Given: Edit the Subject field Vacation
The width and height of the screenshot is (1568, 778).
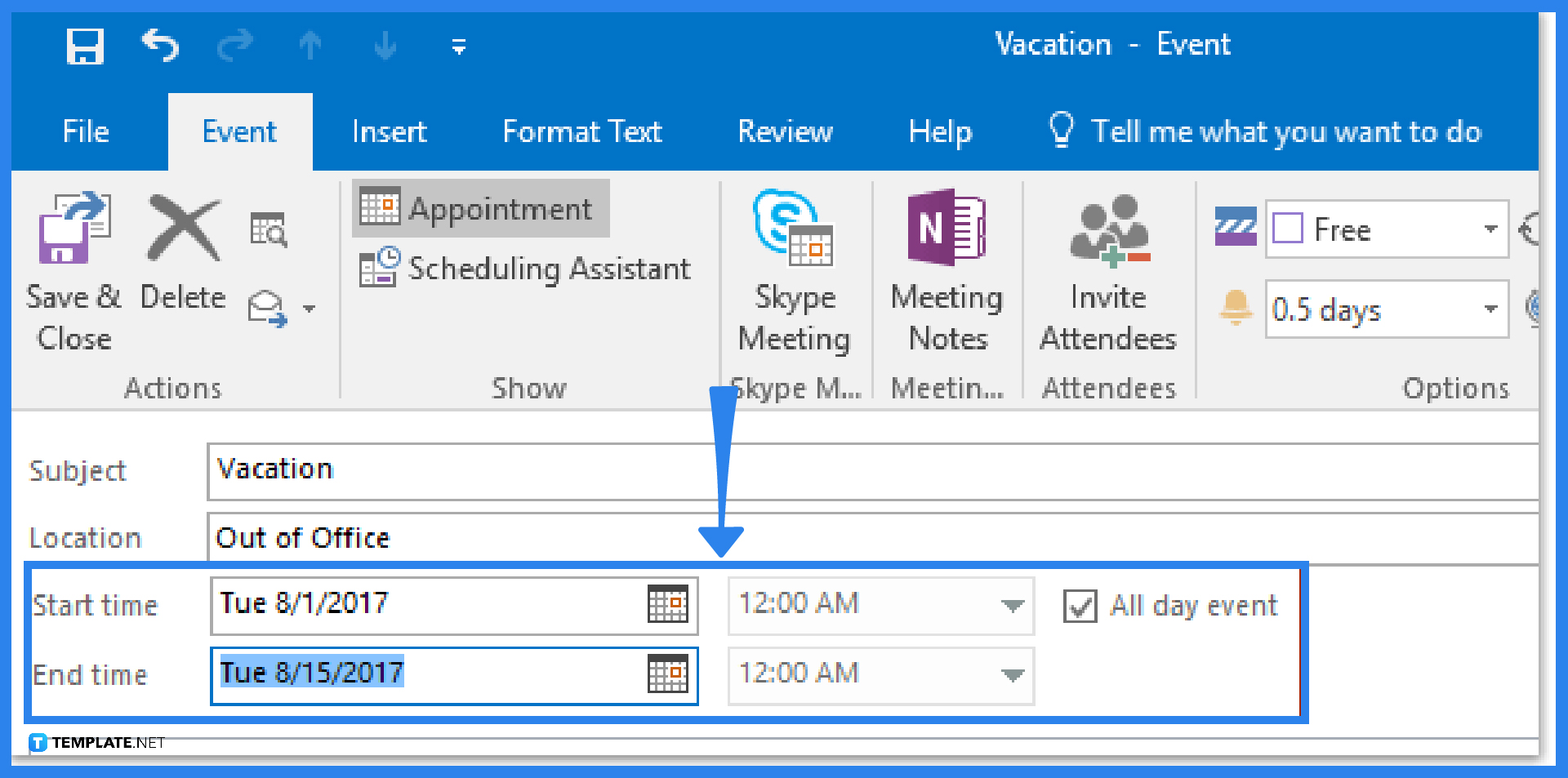Looking at the screenshot, I should tap(872, 471).
